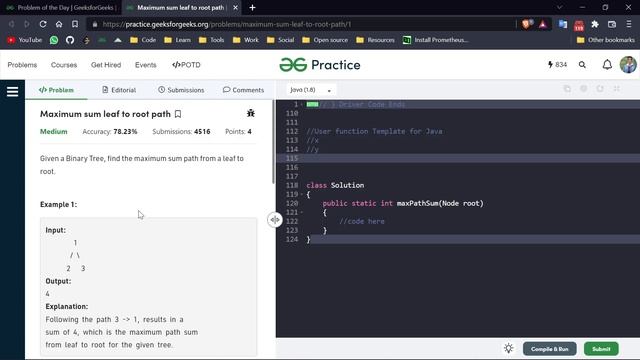Open the Brave shields icon in address bar
Screen dimensions: 640x360
[526, 24]
